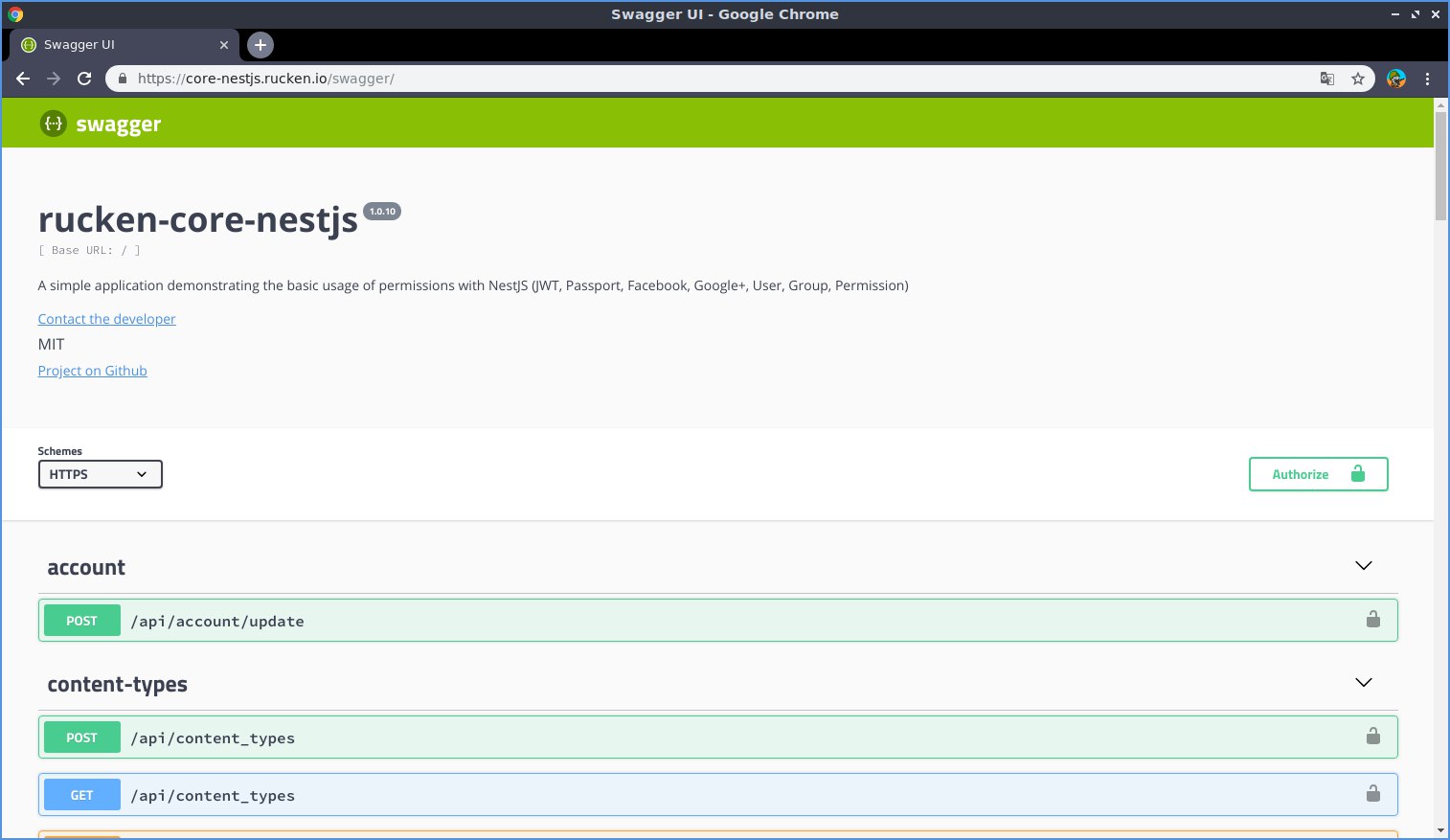Viewport: 1450px width, 840px height.
Task: Click the swagger wordmark text
Action: pos(119,125)
